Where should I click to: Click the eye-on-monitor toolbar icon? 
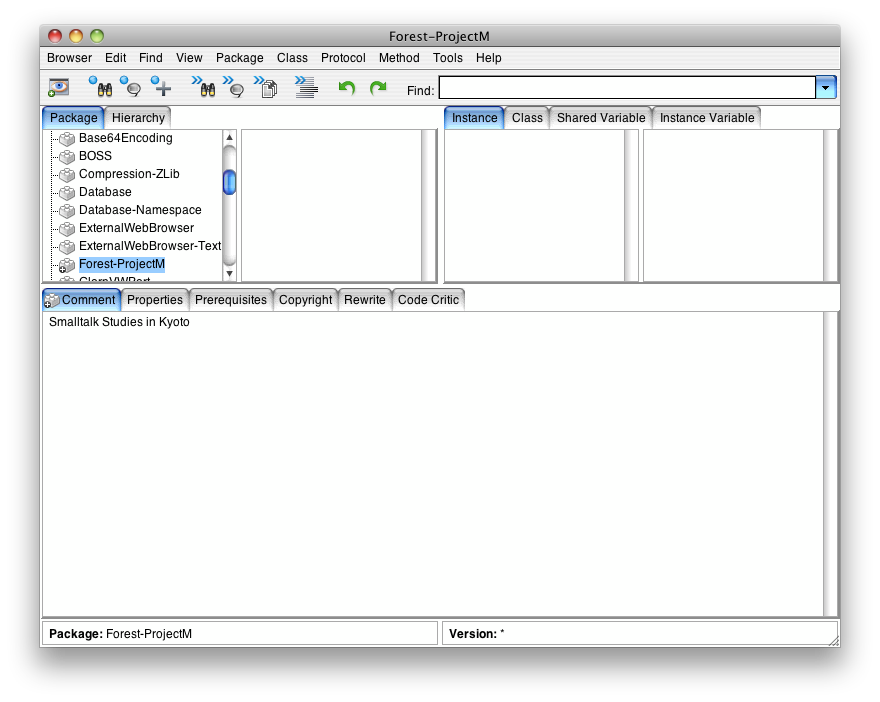(58, 87)
